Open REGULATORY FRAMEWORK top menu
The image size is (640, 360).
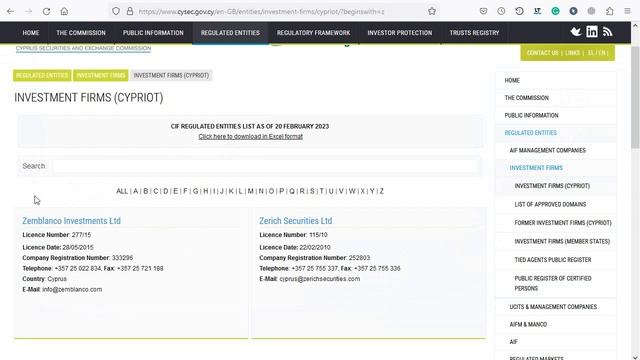[x=313, y=33]
